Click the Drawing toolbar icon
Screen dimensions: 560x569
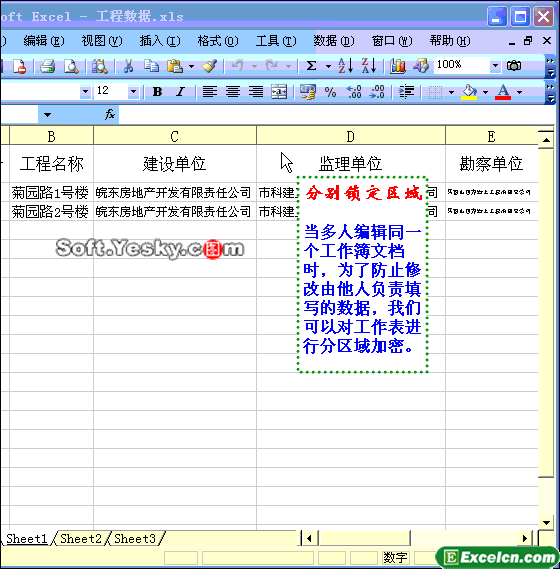point(421,66)
